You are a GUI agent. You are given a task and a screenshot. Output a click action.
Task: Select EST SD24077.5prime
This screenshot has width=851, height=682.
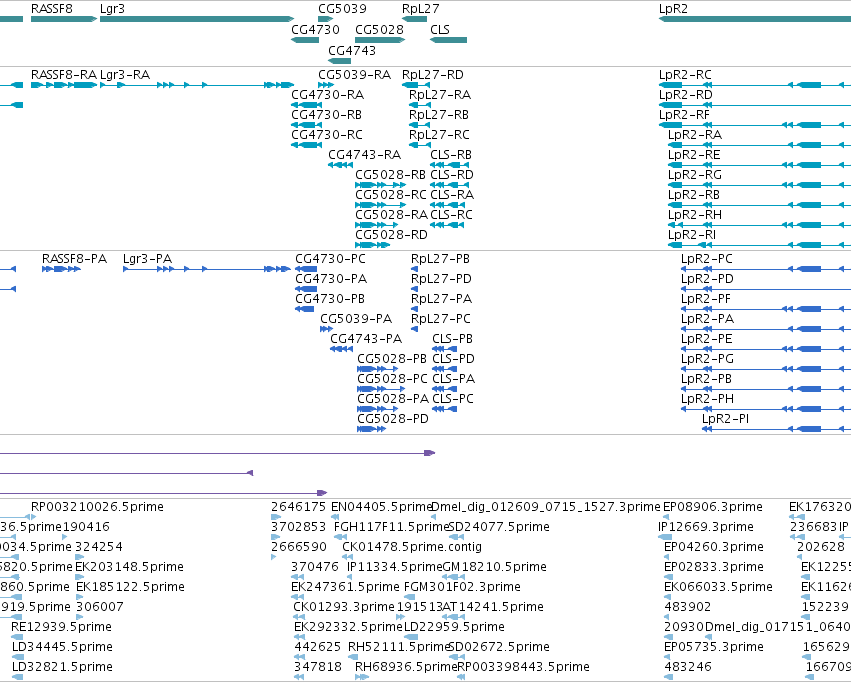click(x=500, y=527)
